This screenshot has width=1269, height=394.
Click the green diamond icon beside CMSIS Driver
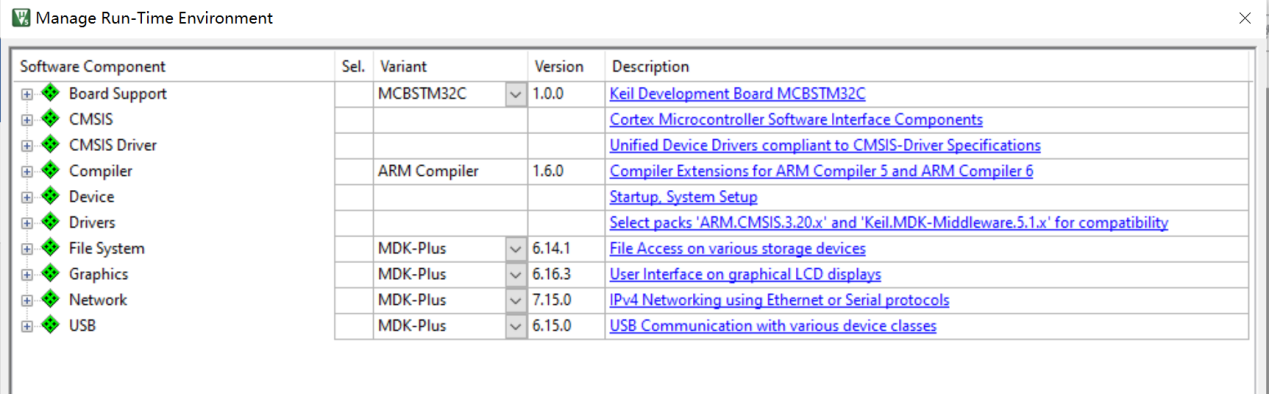50,145
